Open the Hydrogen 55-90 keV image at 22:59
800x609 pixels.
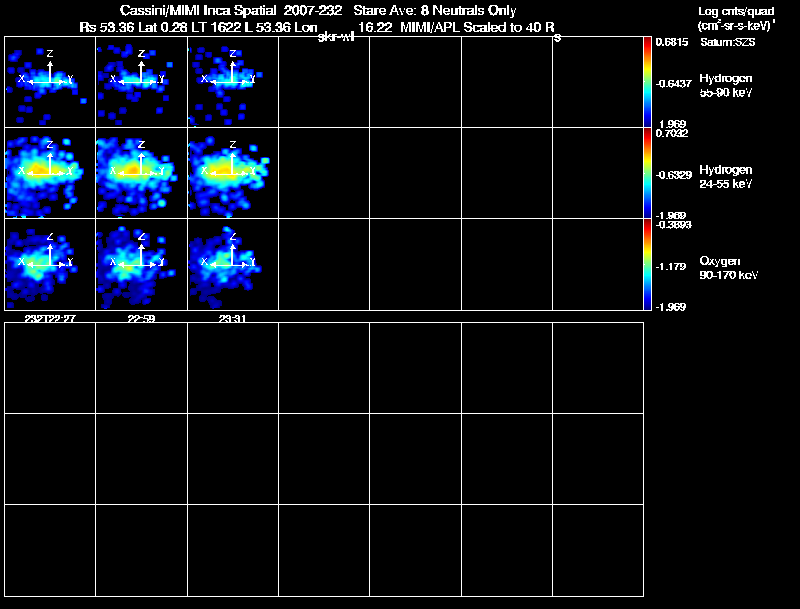click(x=141, y=82)
